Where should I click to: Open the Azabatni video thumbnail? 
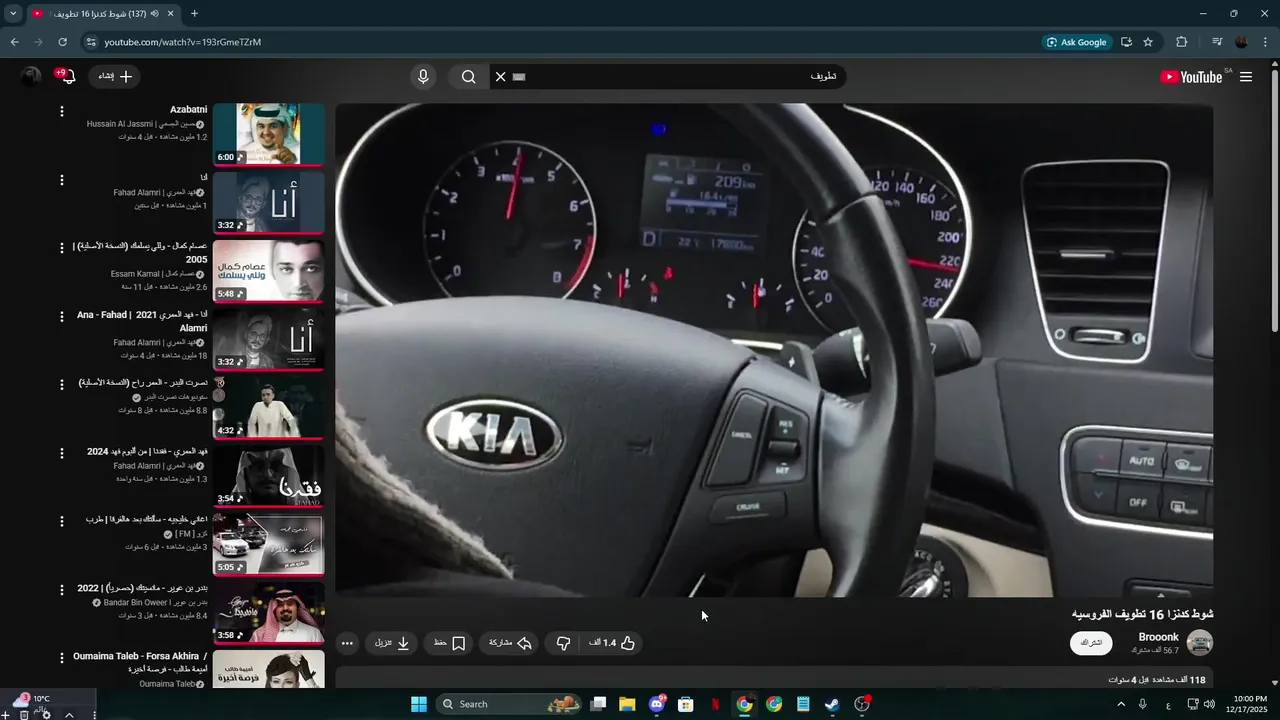268,134
